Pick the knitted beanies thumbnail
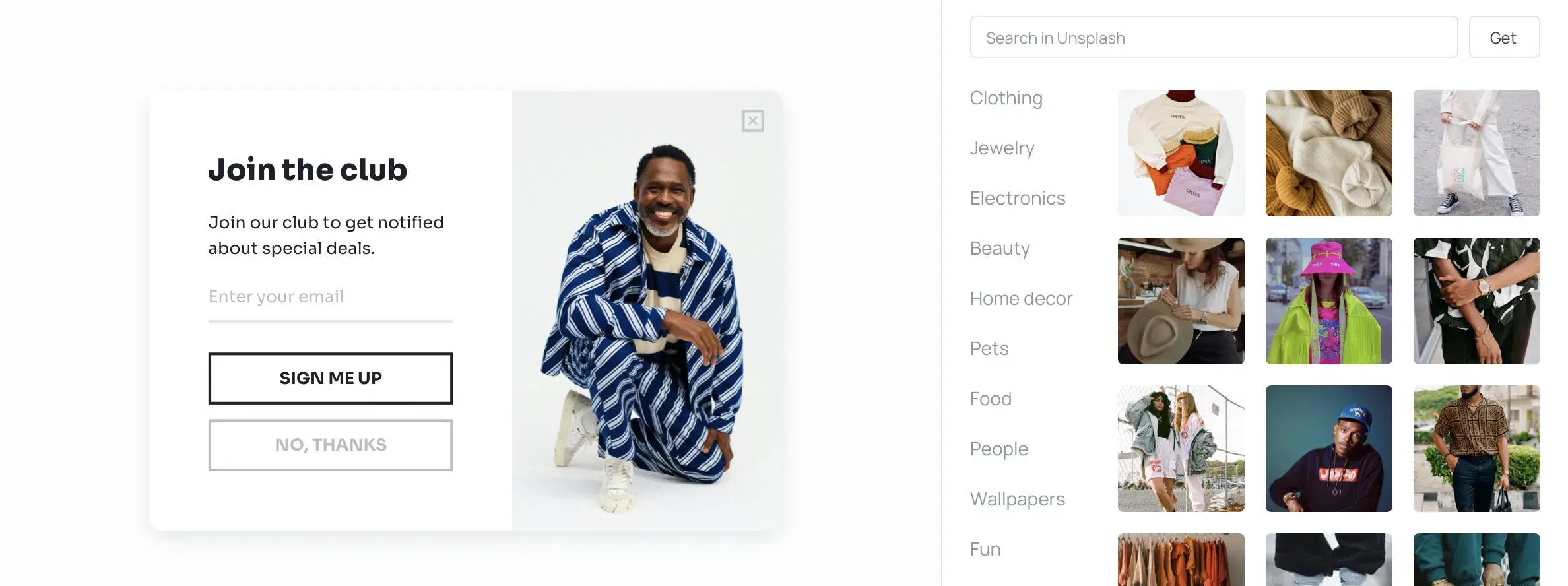This screenshot has width=1568, height=586. click(x=1328, y=153)
